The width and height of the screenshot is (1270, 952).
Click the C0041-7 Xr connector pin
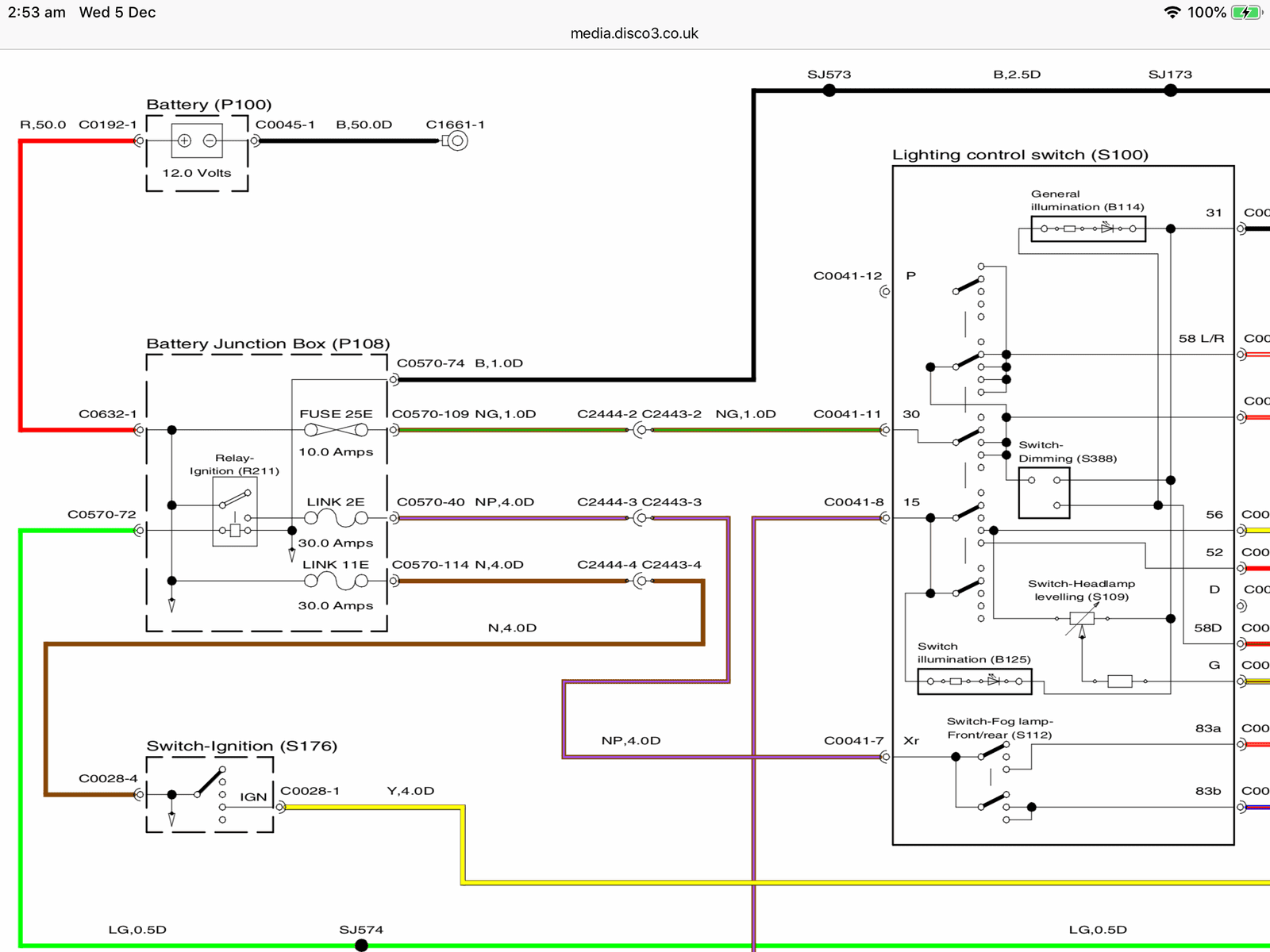(x=885, y=757)
